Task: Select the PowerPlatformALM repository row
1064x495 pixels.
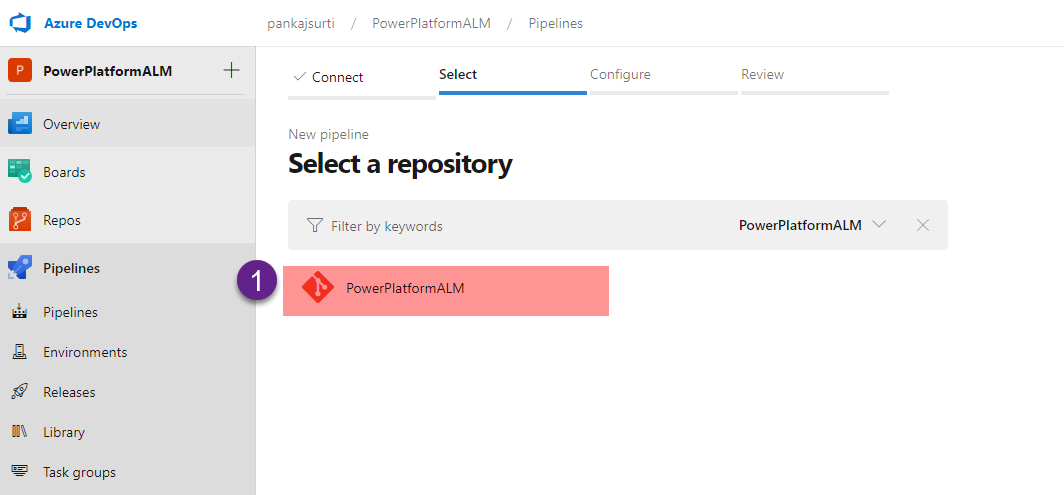Action: [445, 290]
